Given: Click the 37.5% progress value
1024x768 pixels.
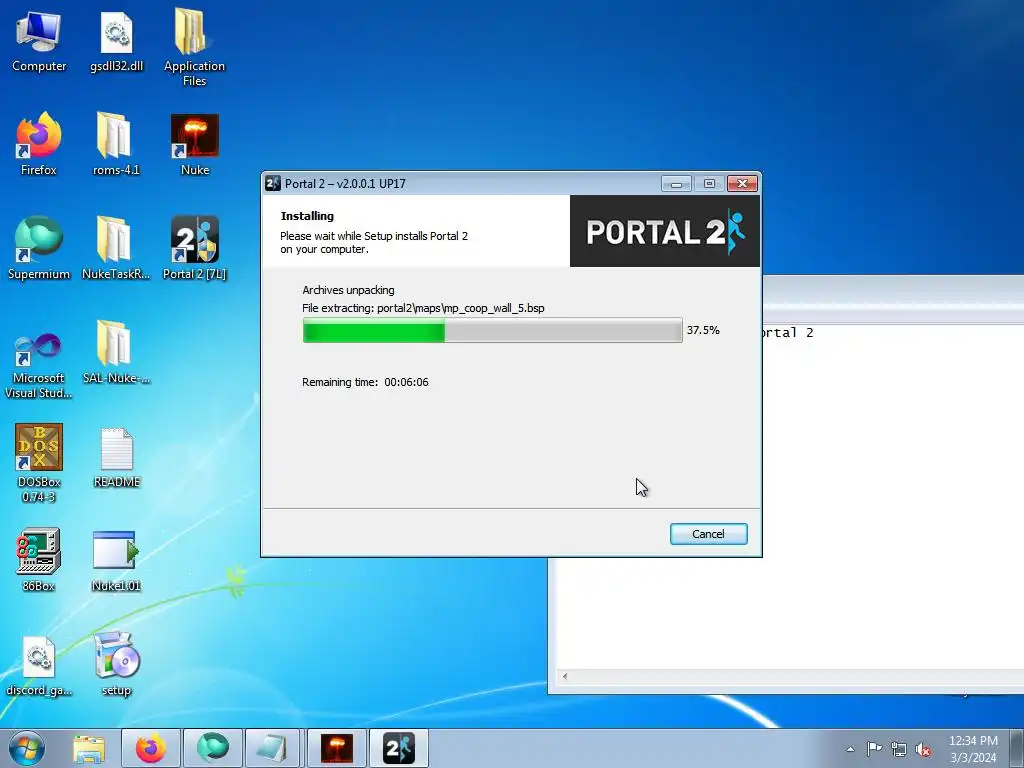Looking at the screenshot, I should [x=703, y=330].
